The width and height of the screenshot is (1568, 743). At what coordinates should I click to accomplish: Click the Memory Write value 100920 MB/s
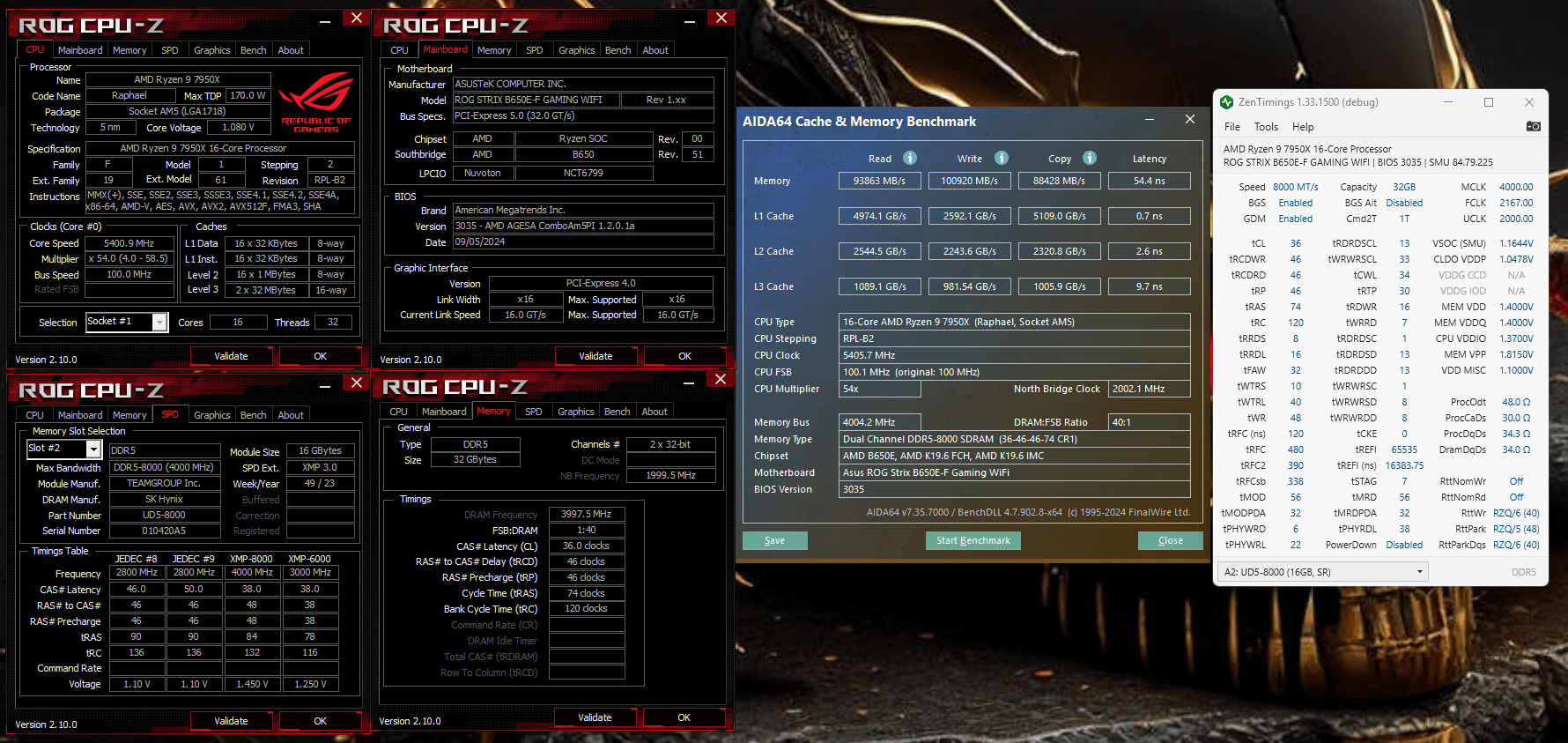pyautogui.click(x=970, y=181)
